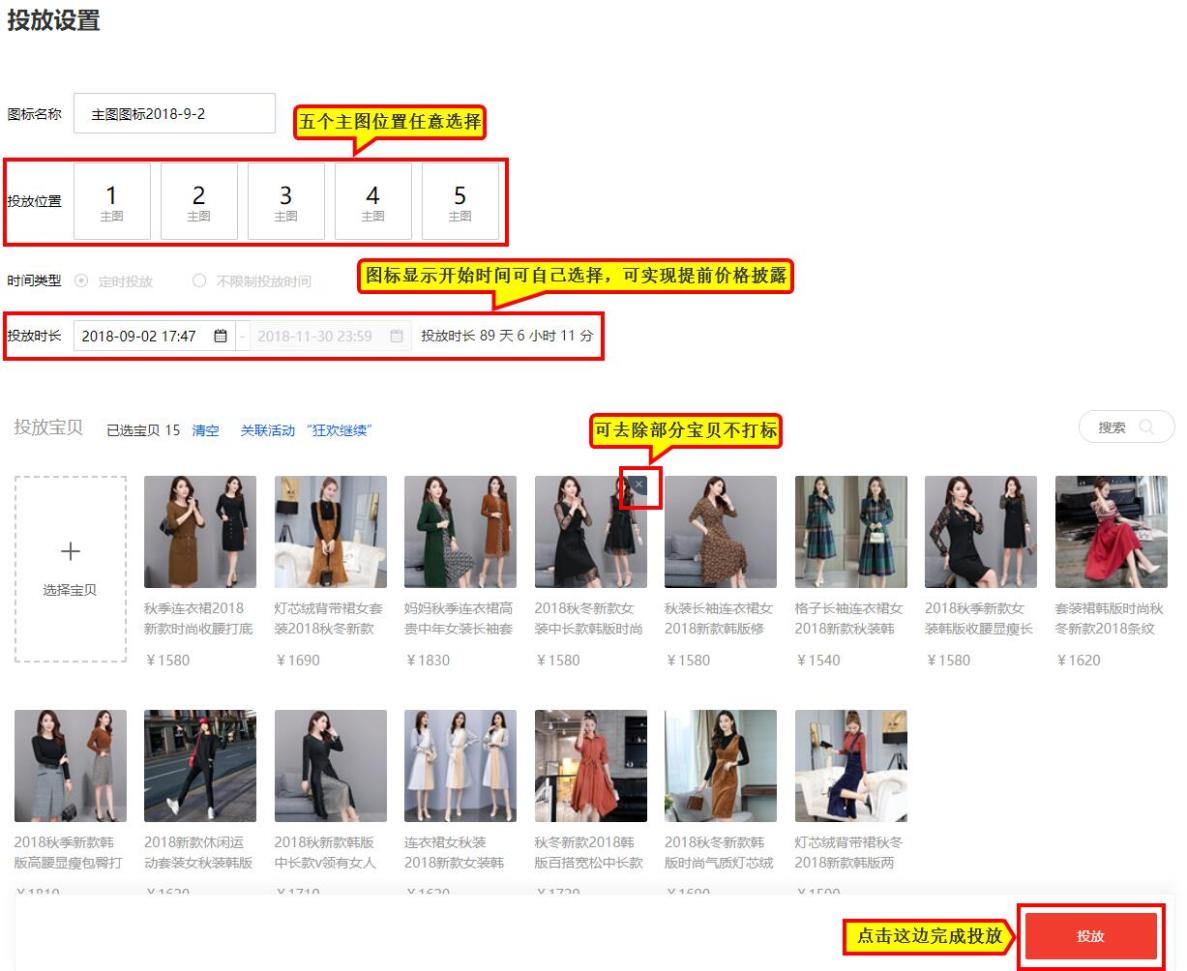
Task: Click the search magnifier icon
Action: pos(1147,428)
